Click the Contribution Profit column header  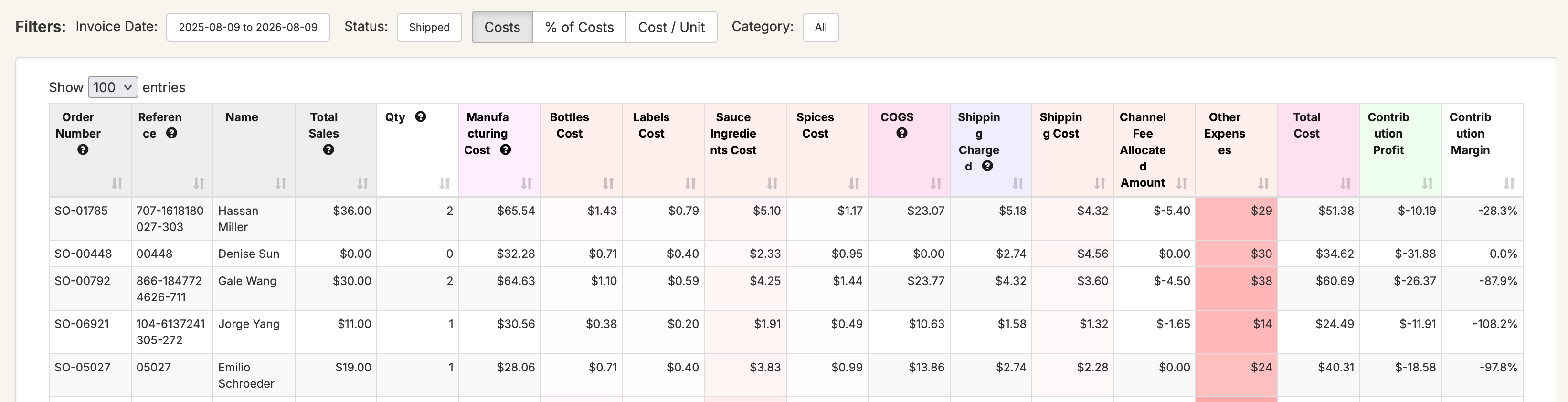(x=1400, y=150)
